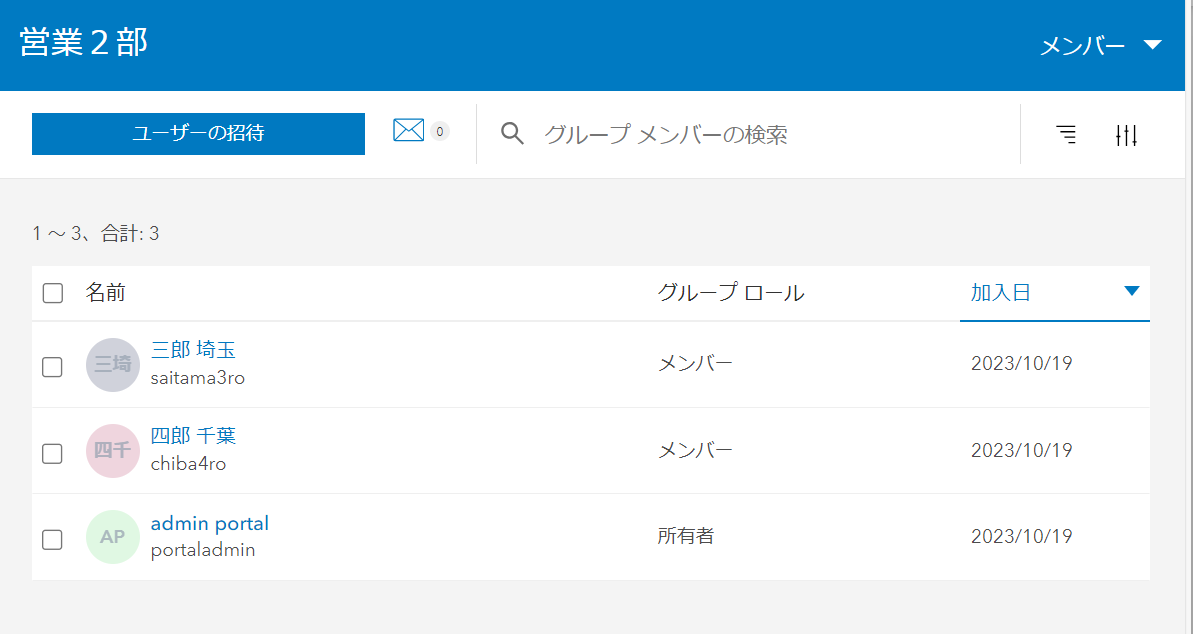1193x634 pixels.
Task: Click the search magnifier icon
Action: point(512,134)
